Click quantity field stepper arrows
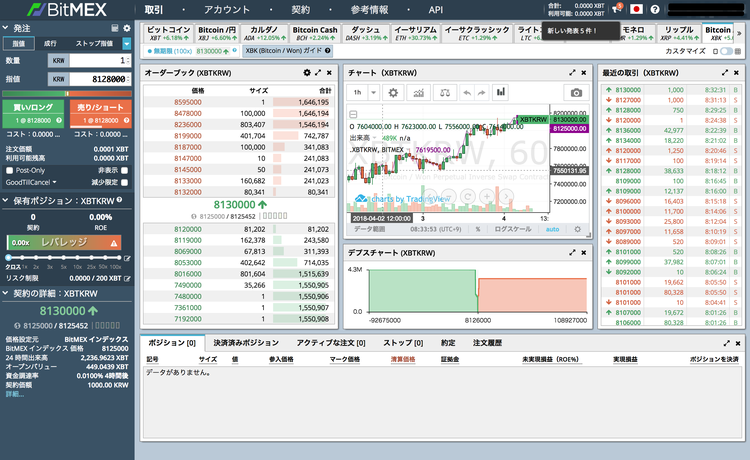The height and width of the screenshot is (460, 750). [128, 60]
